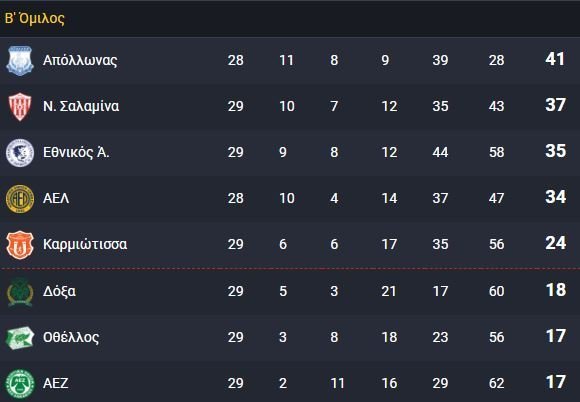Click Απόλλωνας points total 41
The image size is (580, 402).
point(555,59)
